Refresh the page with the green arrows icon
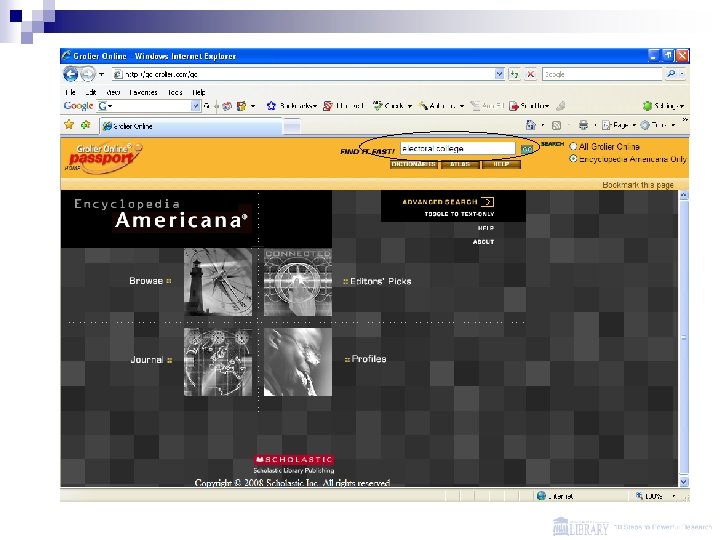This screenshot has width=720, height=540. 515,74
